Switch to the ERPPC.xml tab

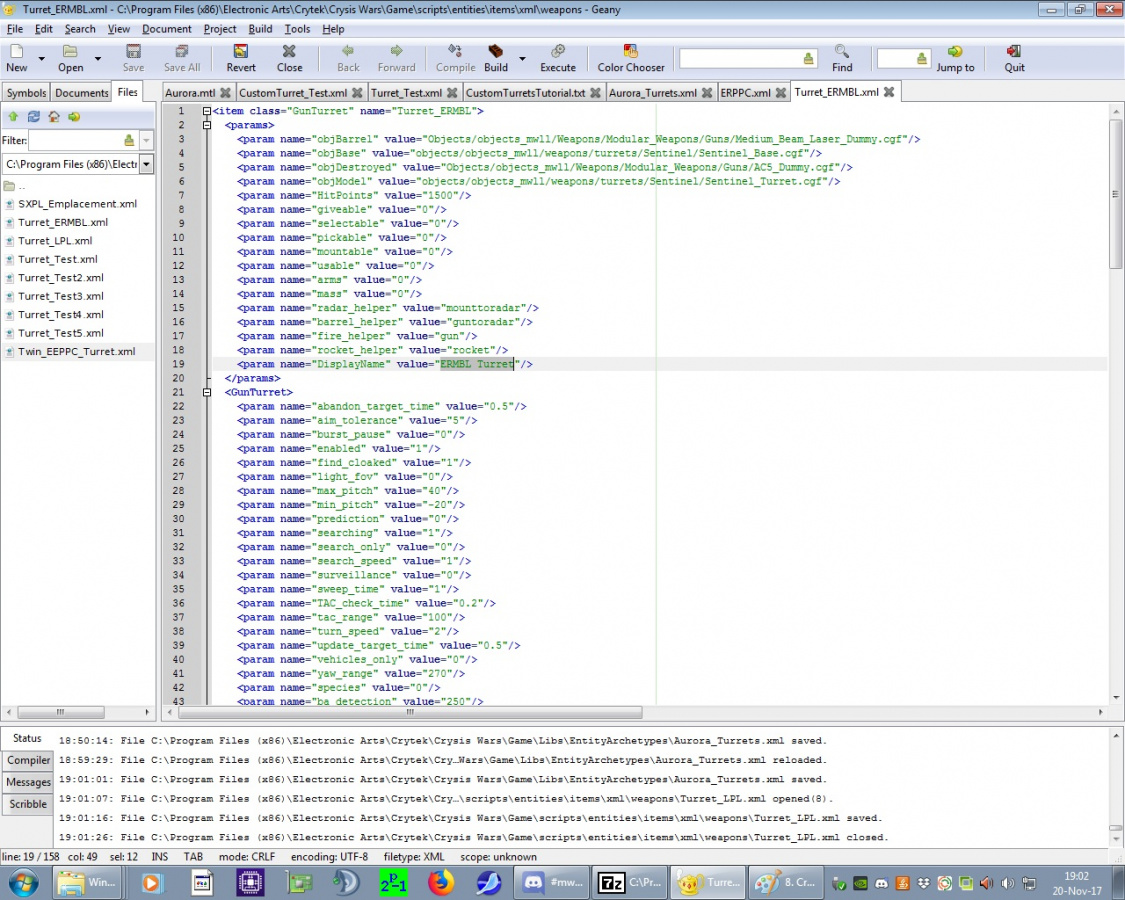tap(745, 93)
